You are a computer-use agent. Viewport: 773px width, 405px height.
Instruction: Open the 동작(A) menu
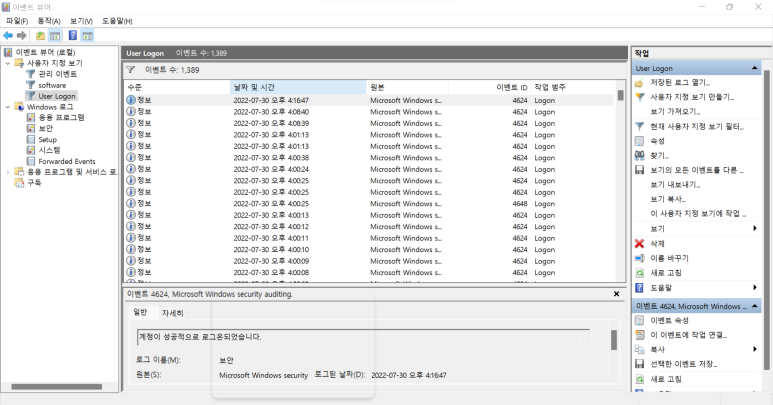49,21
